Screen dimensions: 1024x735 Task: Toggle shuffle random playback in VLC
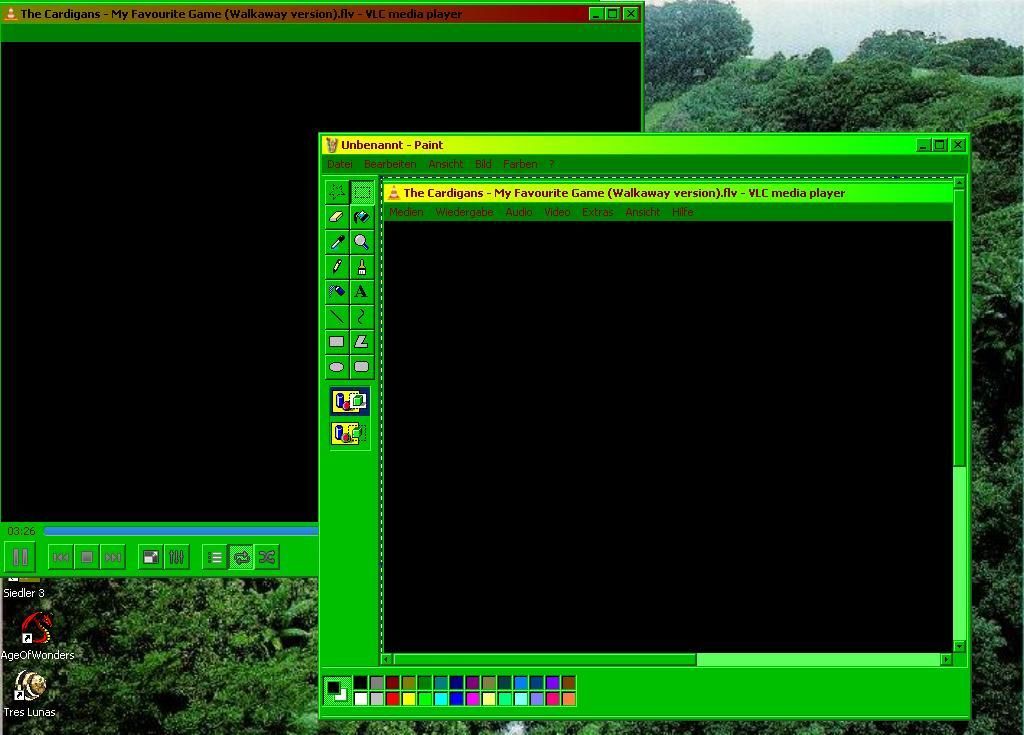pos(267,557)
